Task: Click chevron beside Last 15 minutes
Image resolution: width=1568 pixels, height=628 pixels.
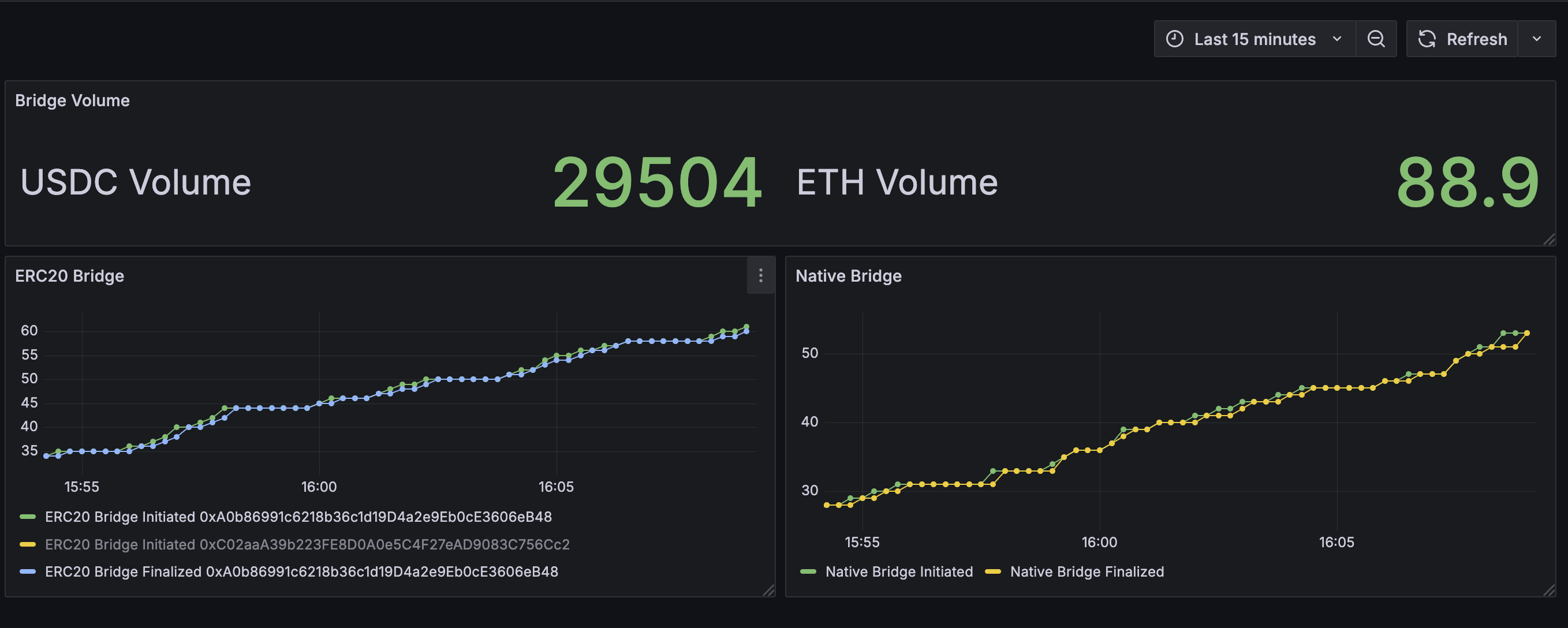Action: (x=1336, y=39)
